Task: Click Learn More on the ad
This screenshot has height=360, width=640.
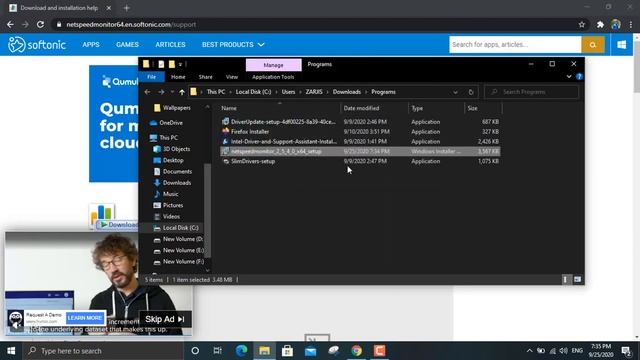Action: 85,318
